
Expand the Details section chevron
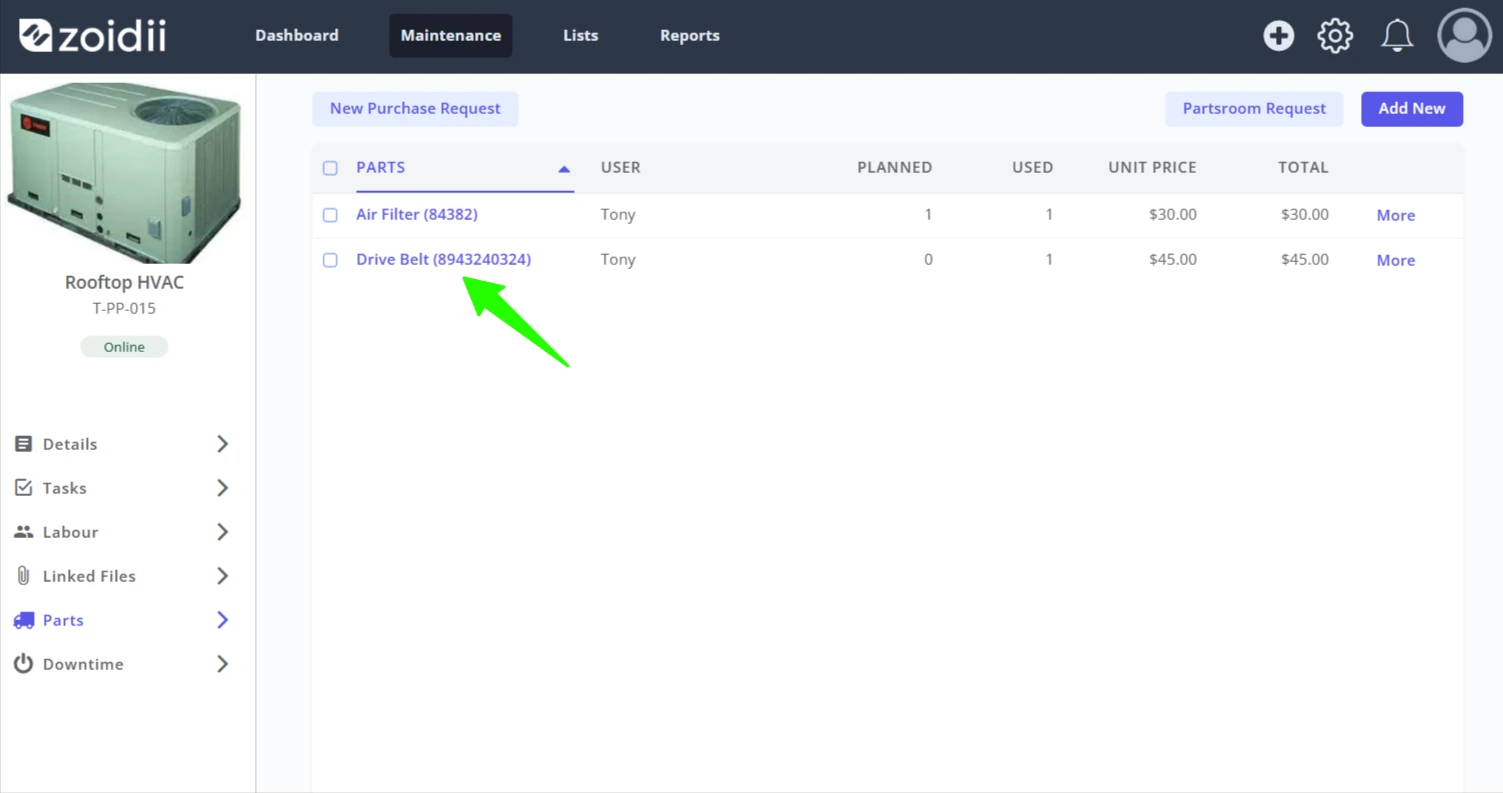(223, 444)
